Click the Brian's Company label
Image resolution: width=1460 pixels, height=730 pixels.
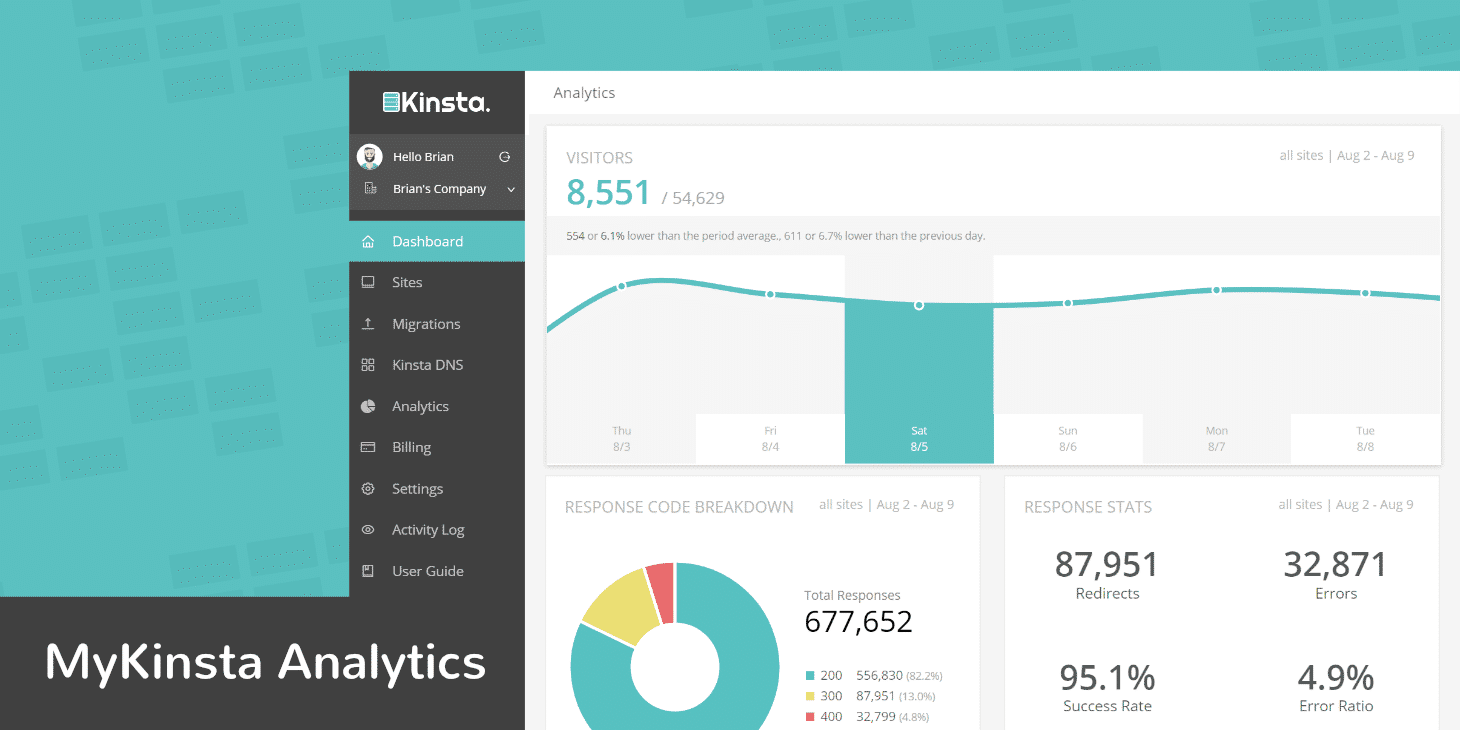point(439,189)
